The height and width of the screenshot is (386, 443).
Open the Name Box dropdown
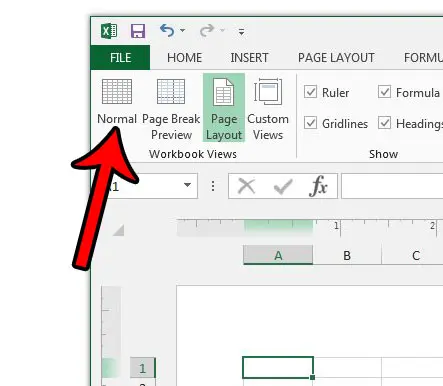188,185
